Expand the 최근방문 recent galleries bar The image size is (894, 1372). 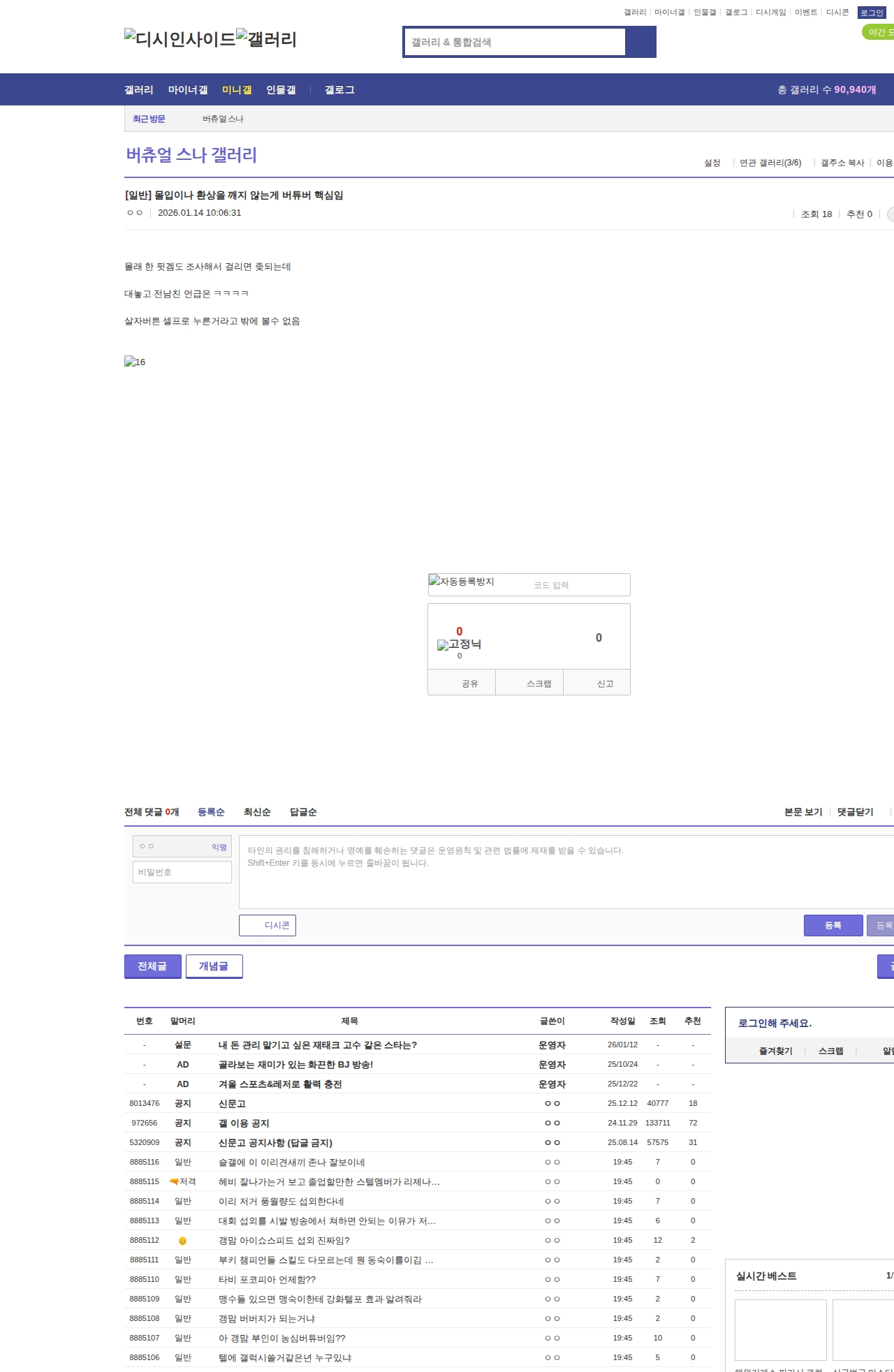pos(149,119)
